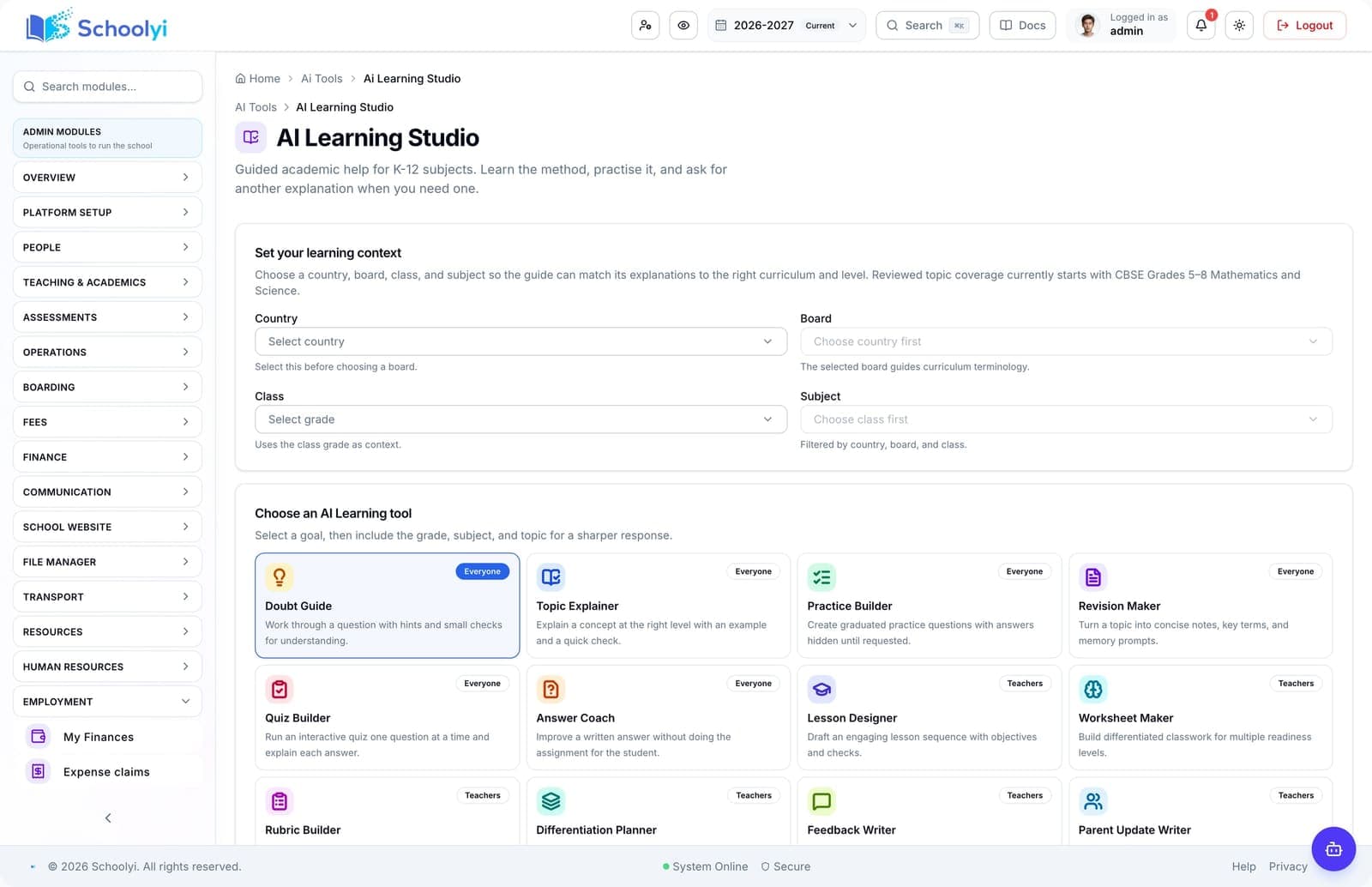This screenshot has height=887, width=1372.
Task: Expand the PEOPLE sidebar section
Action: [x=107, y=247]
